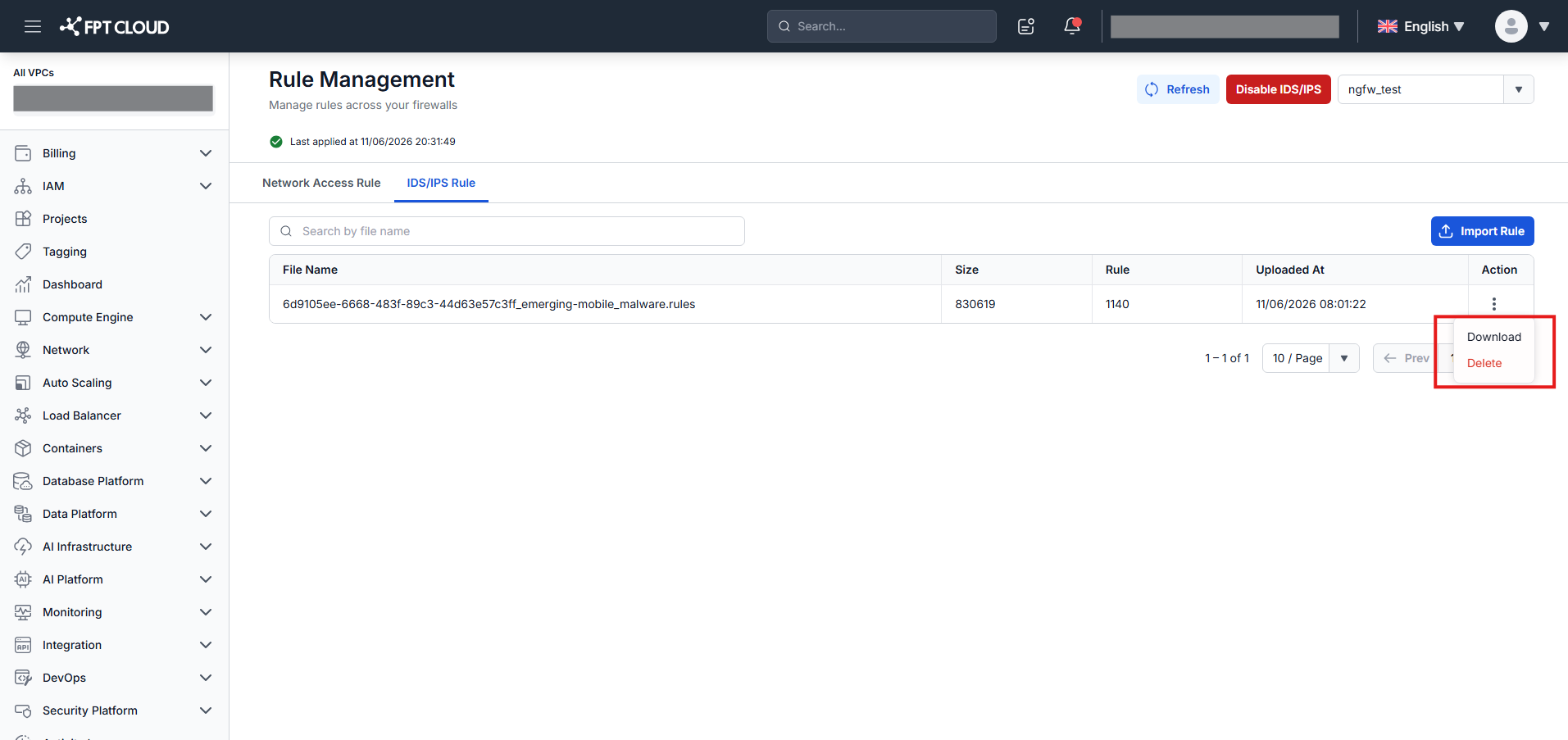Click the AI Platform chip icon

click(23, 579)
